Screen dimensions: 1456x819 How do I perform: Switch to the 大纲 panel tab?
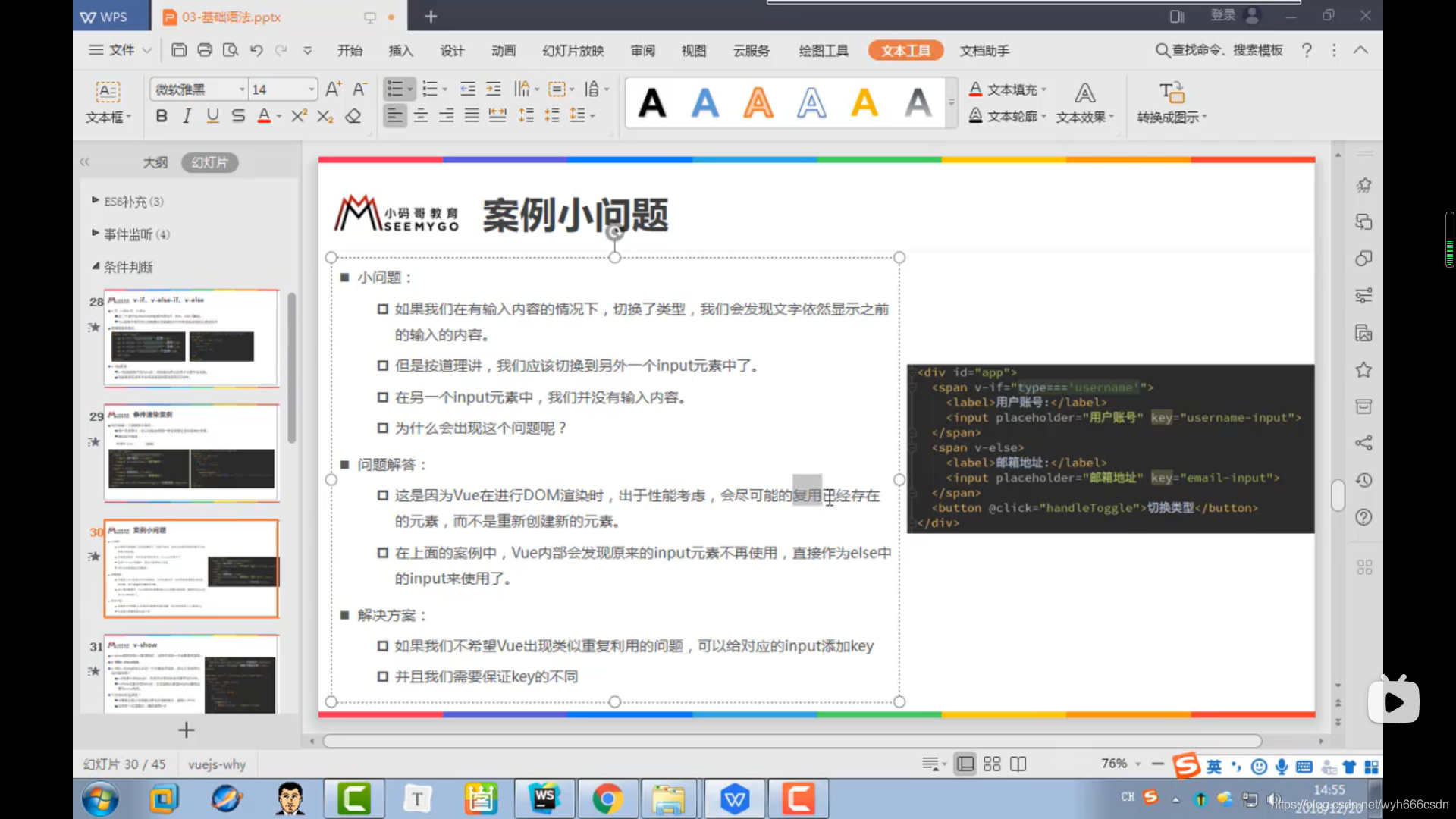(155, 162)
